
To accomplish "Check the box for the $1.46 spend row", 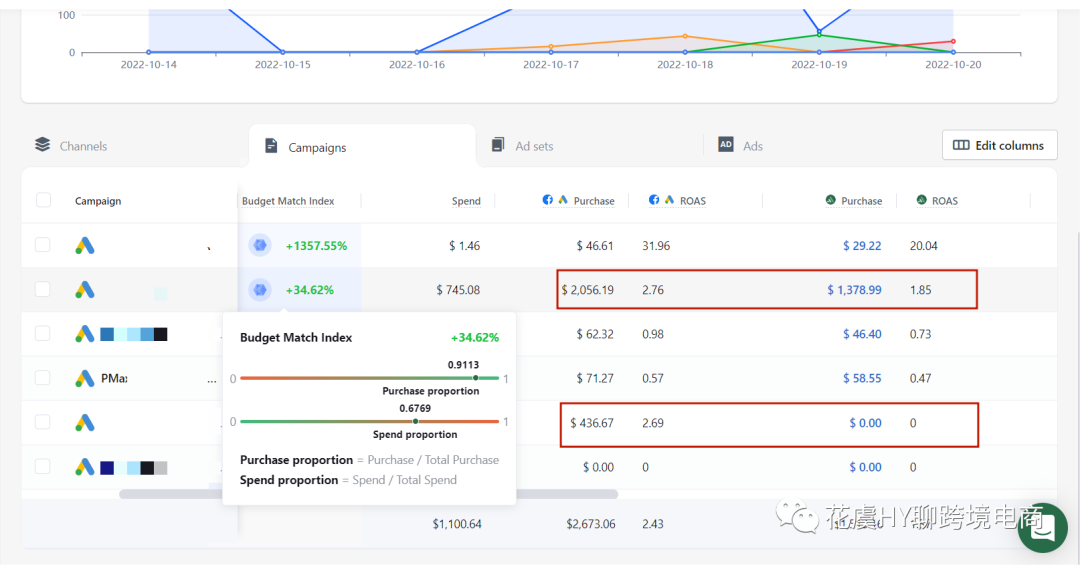I will (43, 245).
